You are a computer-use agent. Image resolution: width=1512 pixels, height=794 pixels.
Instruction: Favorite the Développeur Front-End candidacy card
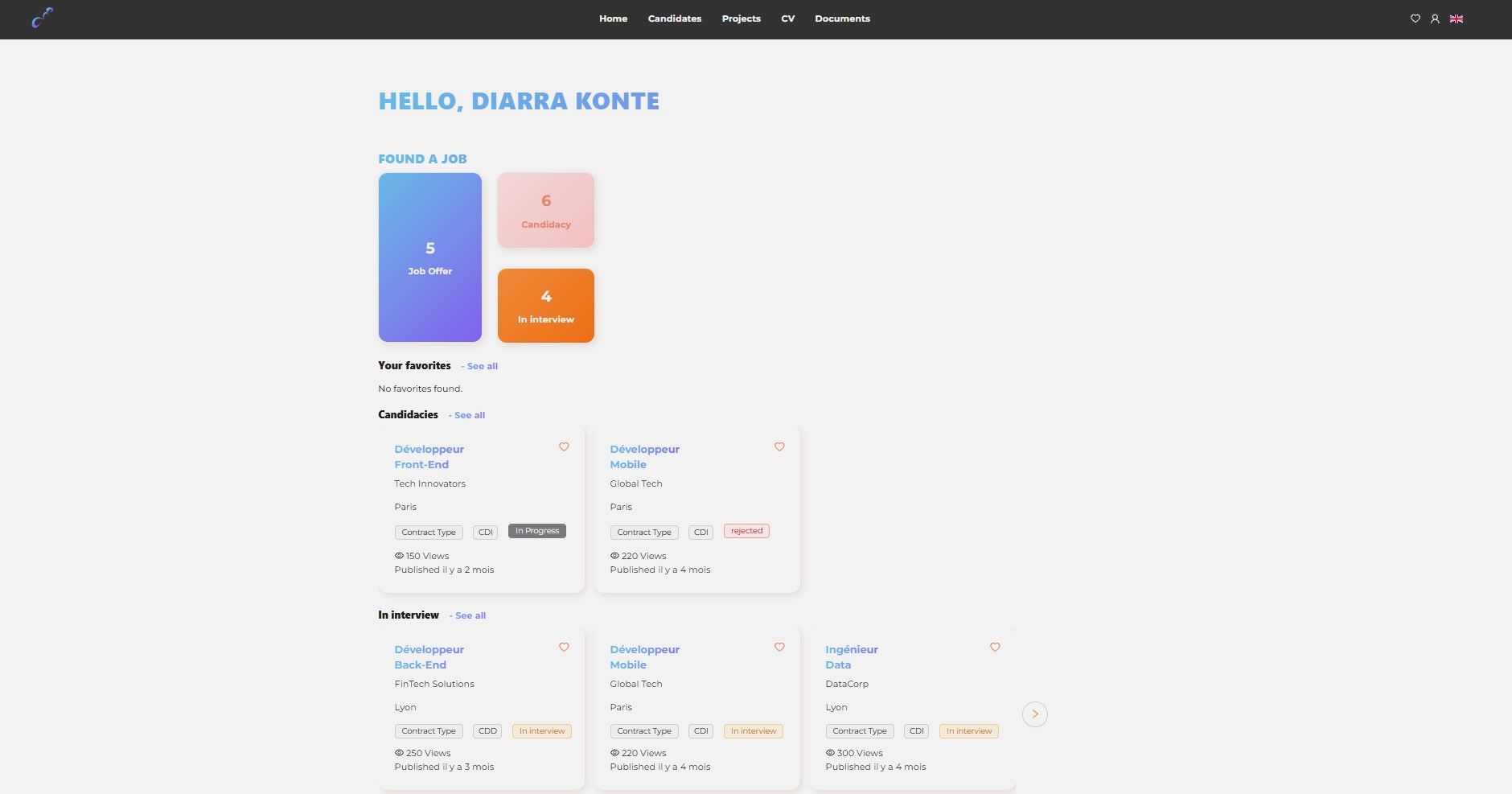pyautogui.click(x=564, y=447)
